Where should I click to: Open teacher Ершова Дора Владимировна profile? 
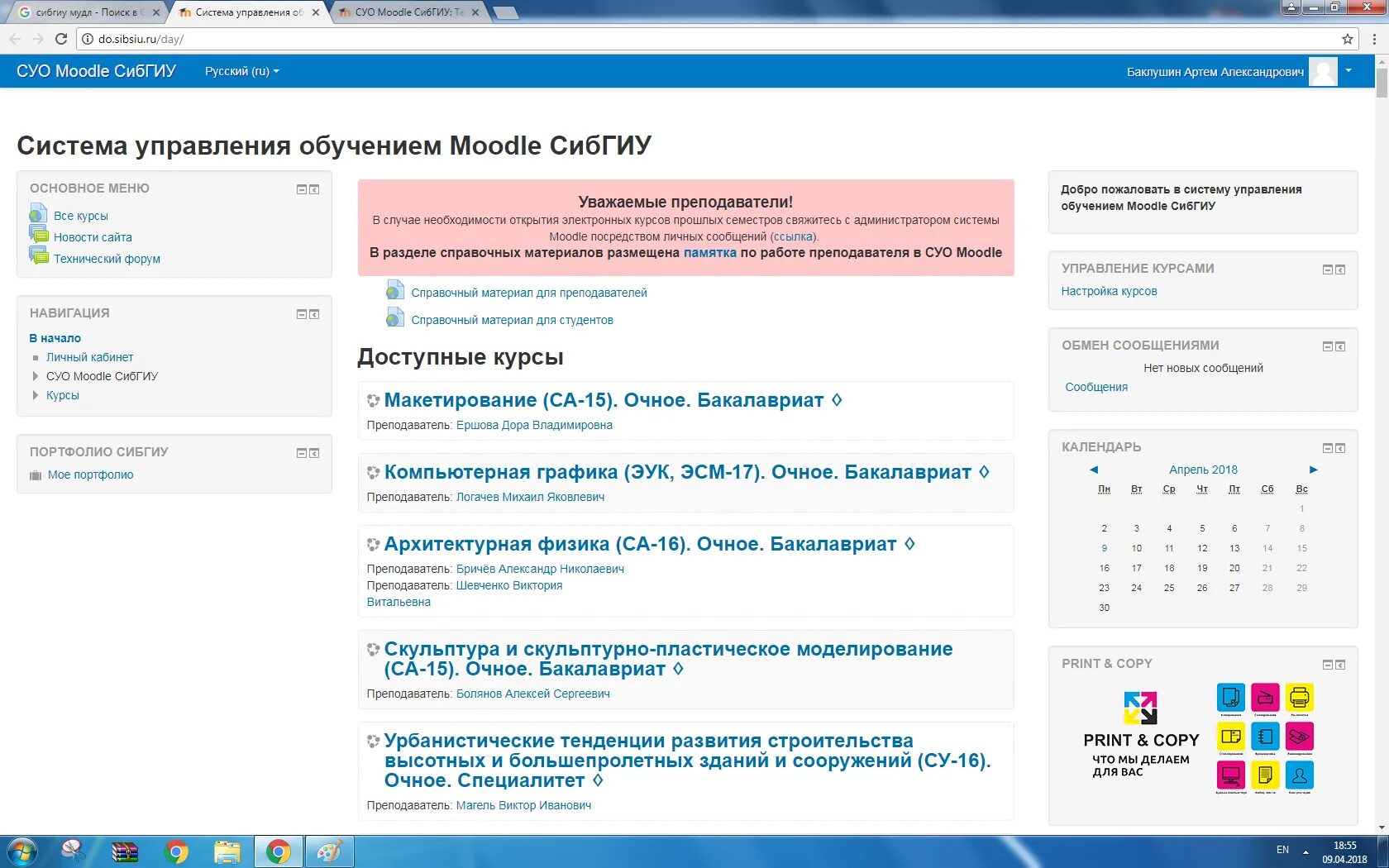(534, 425)
